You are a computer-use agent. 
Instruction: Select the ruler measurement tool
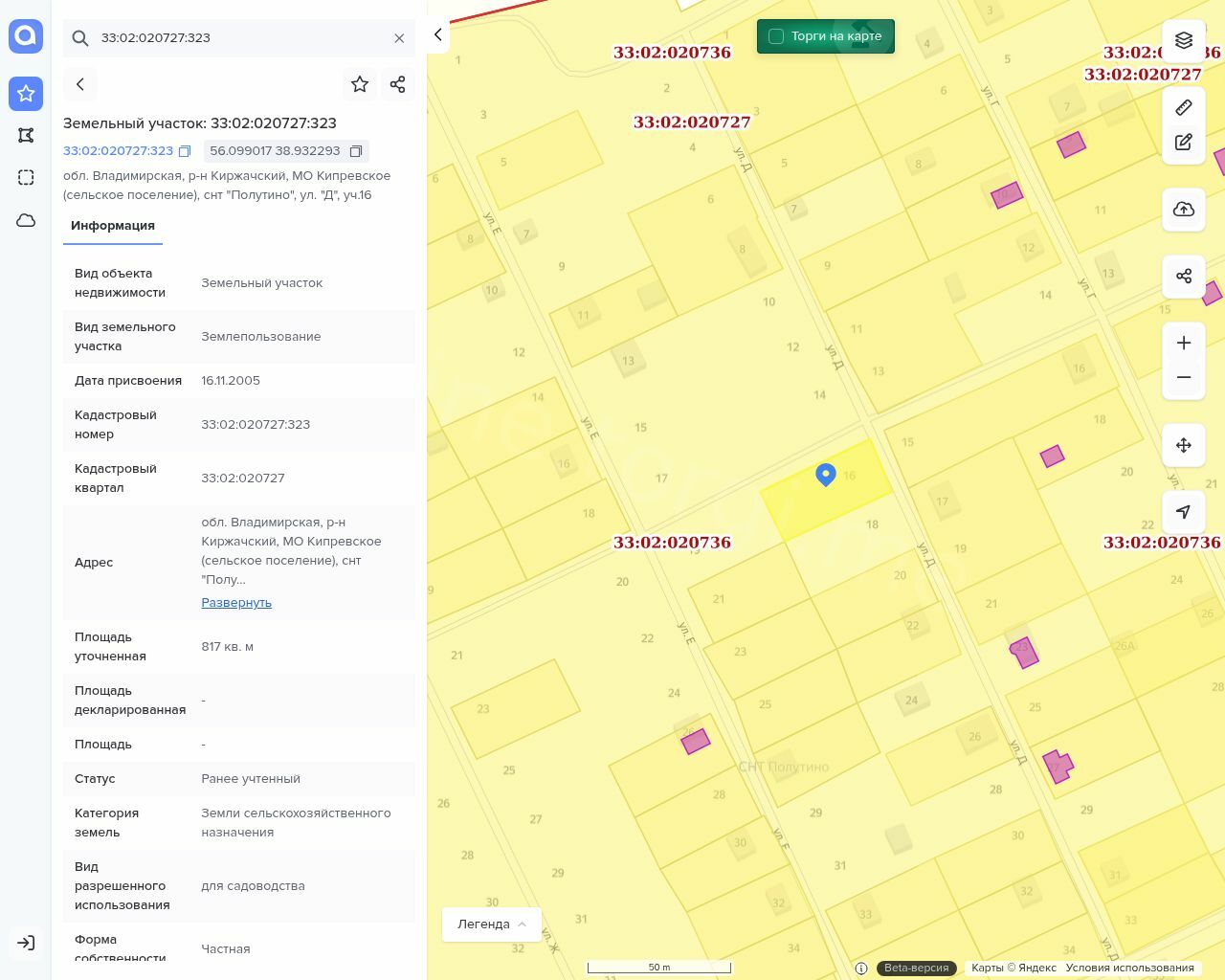tap(1184, 107)
